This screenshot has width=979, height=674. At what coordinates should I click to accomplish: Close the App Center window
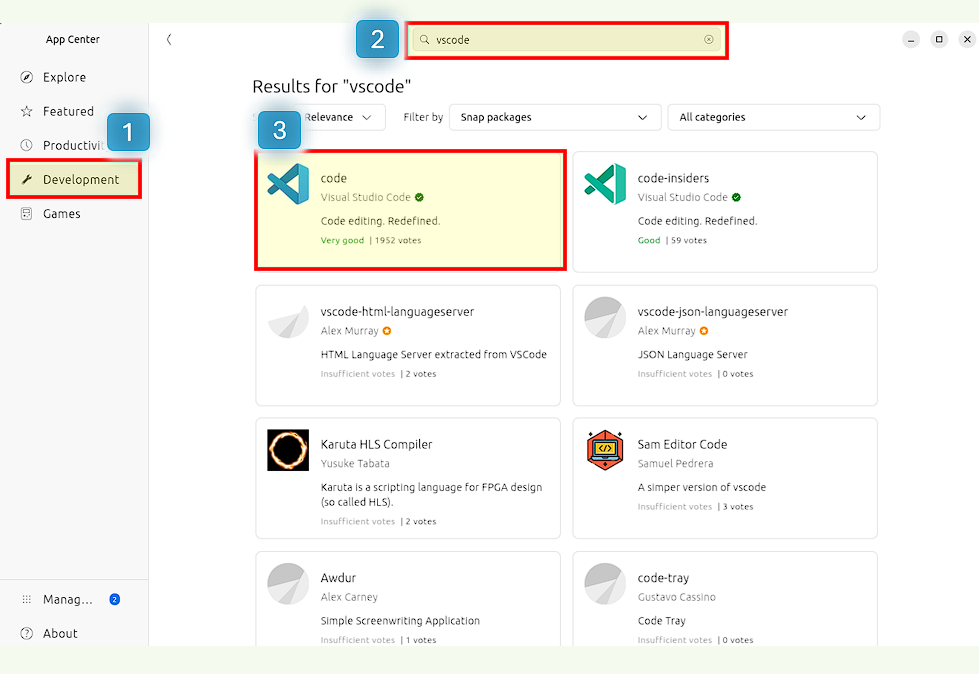tap(967, 39)
